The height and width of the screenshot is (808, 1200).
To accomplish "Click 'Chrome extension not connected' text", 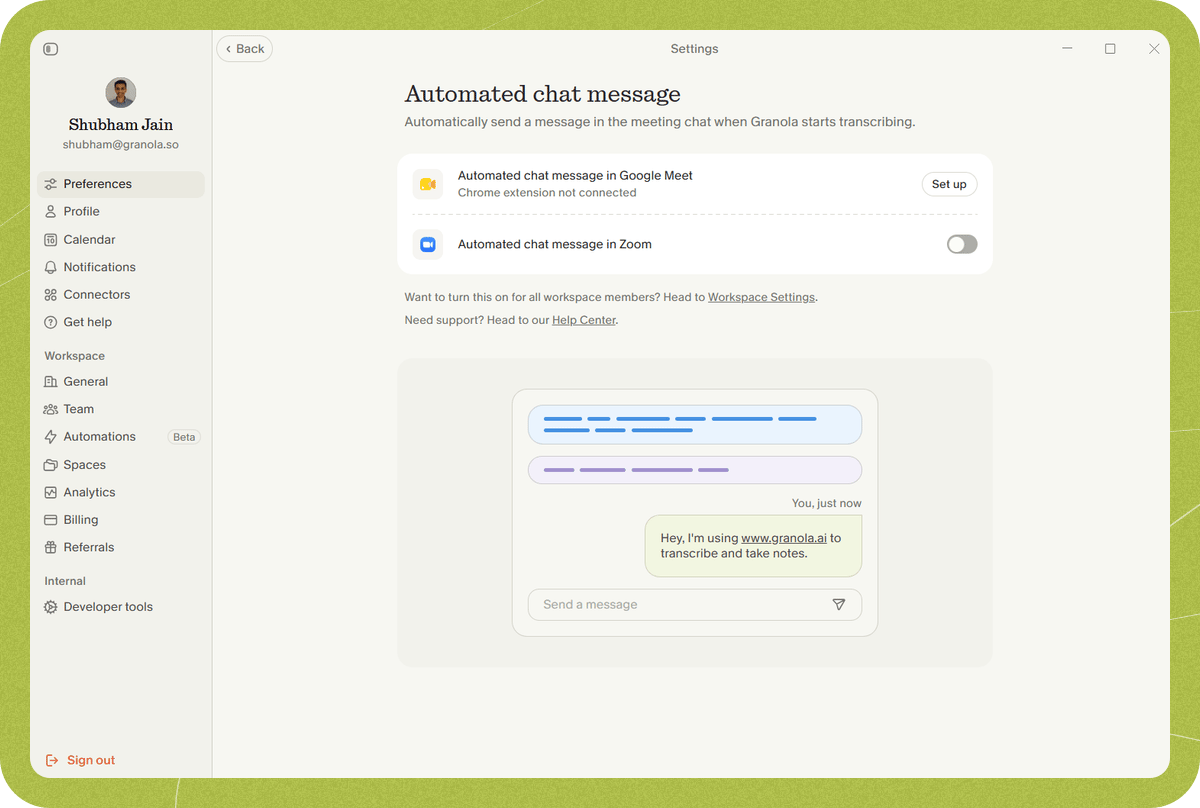I will pyautogui.click(x=547, y=193).
